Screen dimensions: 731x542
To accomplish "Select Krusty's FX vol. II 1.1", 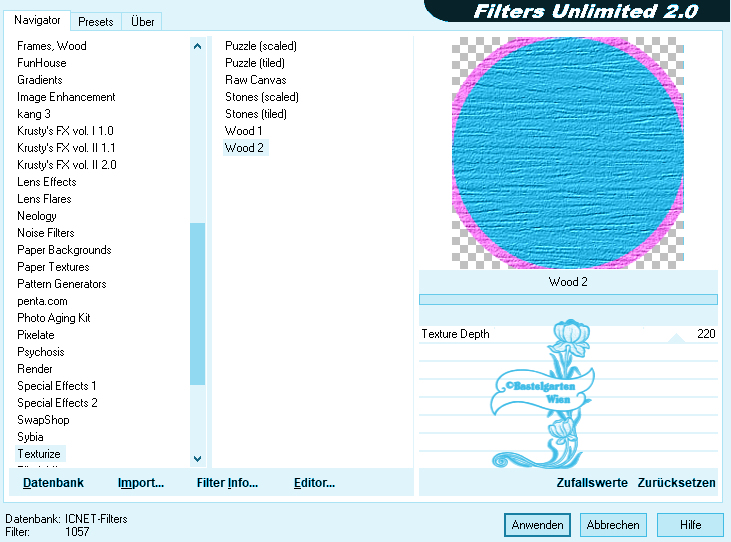I will coord(66,148).
